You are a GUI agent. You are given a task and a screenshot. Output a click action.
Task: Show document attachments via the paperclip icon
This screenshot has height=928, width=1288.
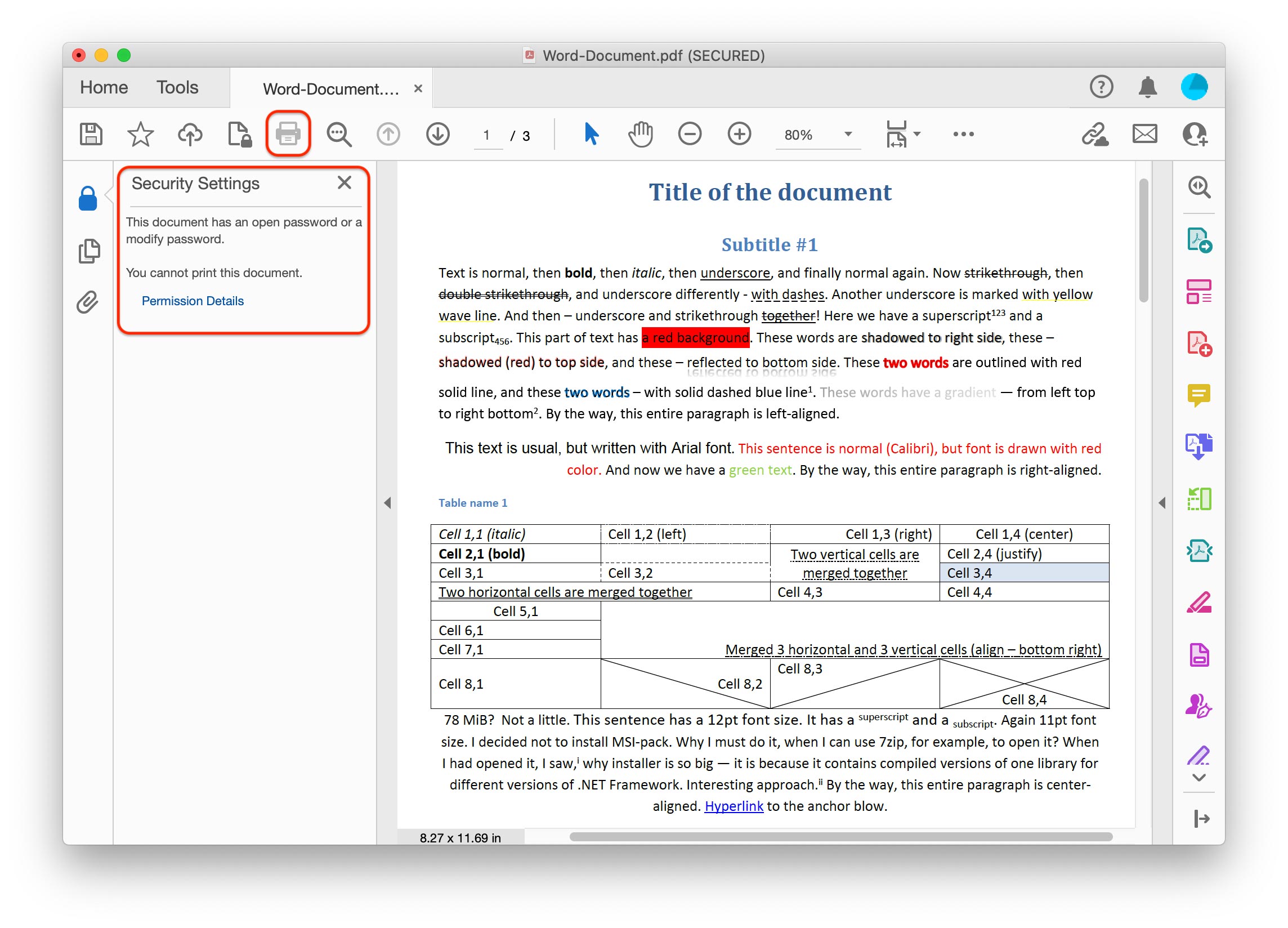(x=88, y=303)
